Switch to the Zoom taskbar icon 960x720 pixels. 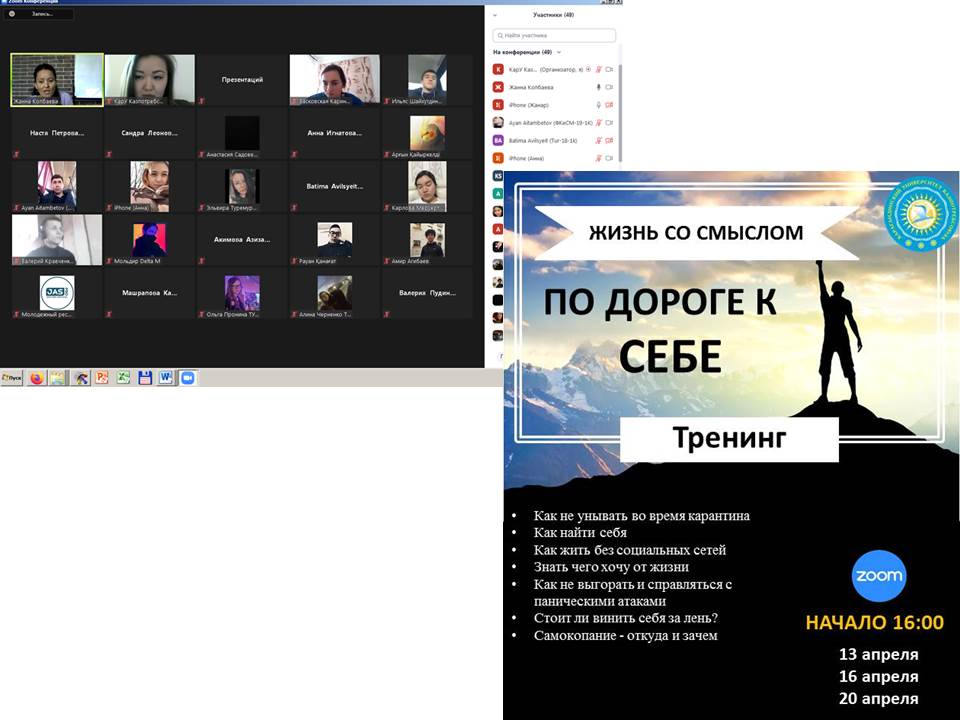187,378
